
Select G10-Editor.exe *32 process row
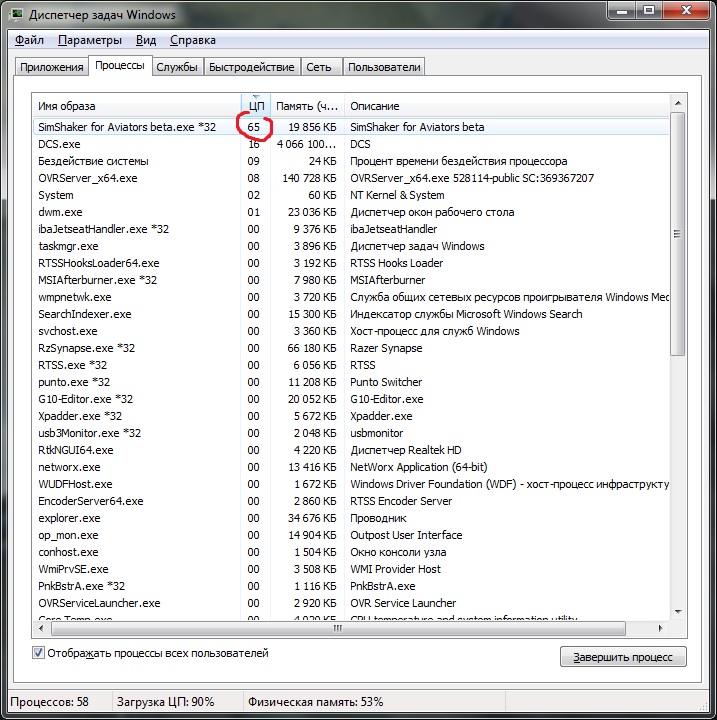coord(351,399)
